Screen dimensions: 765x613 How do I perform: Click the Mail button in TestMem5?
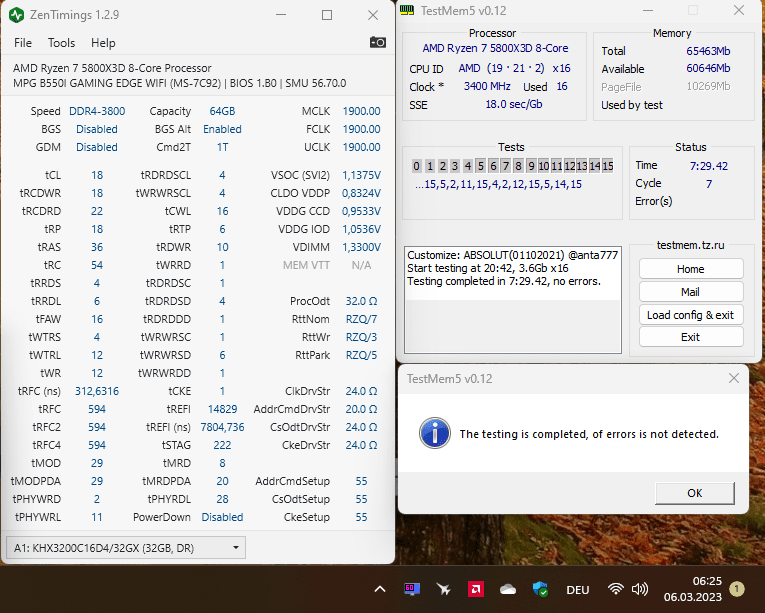point(691,292)
